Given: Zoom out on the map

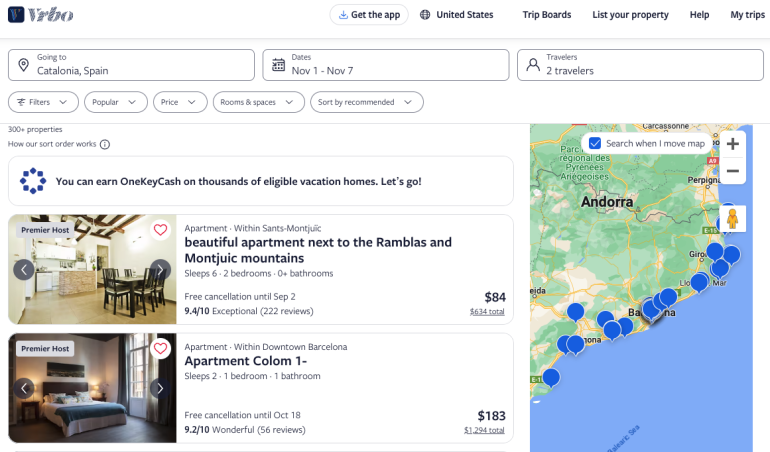Looking at the screenshot, I should point(733,171).
